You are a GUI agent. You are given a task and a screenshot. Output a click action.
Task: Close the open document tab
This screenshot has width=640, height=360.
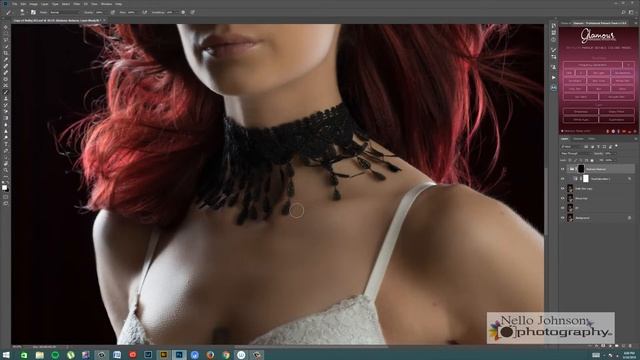pyautogui.click(x=104, y=20)
